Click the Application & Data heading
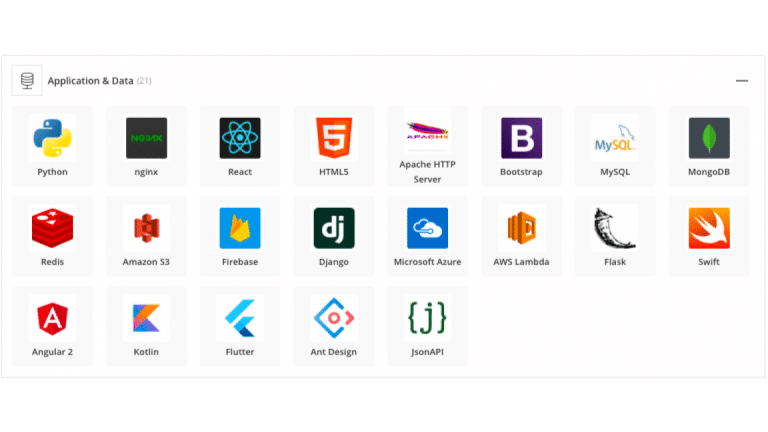768x432 pixels. [x=90, y=80]
